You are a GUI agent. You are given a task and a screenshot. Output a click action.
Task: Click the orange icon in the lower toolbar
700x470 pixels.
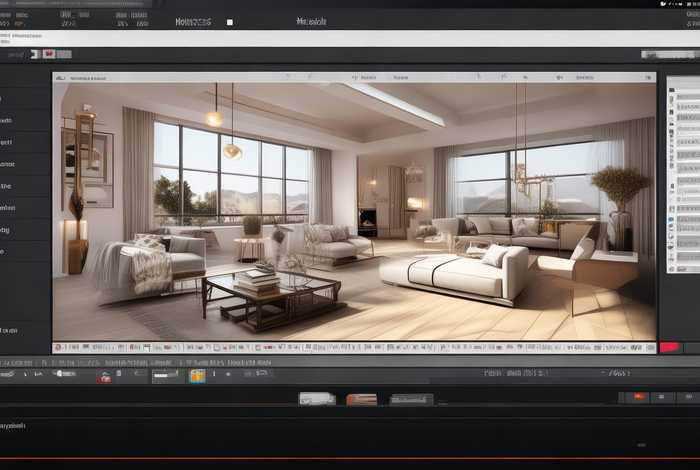(x=197, y=376)
